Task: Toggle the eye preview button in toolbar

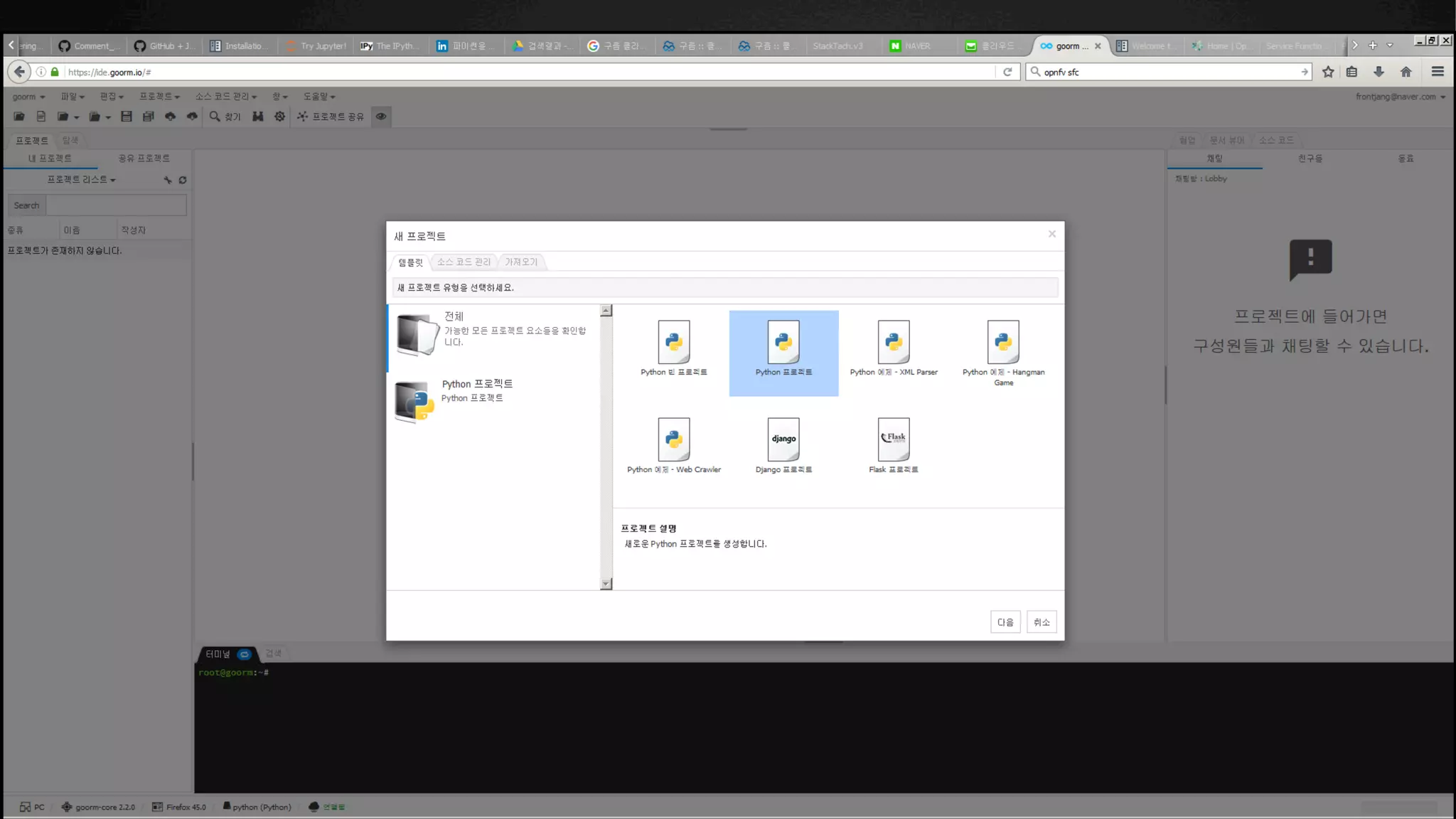Action: point(381,117)
